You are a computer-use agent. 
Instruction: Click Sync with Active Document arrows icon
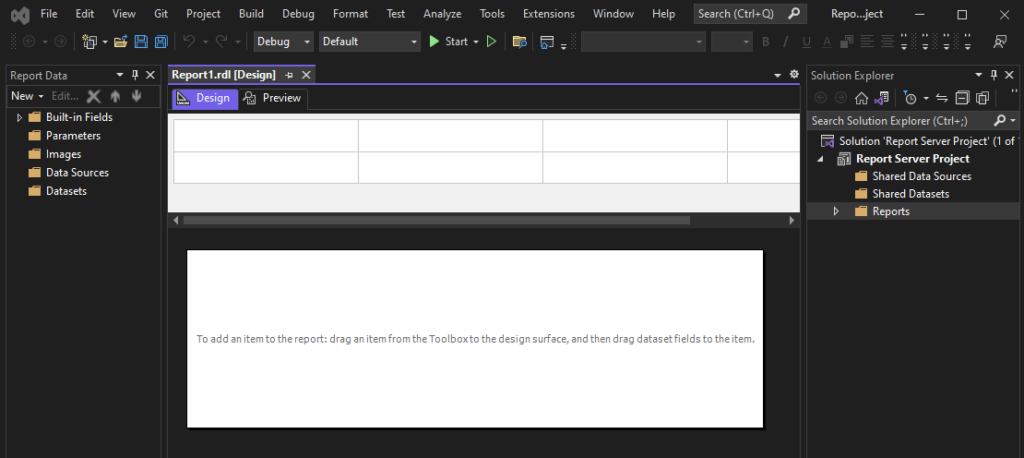click(942, 98)
